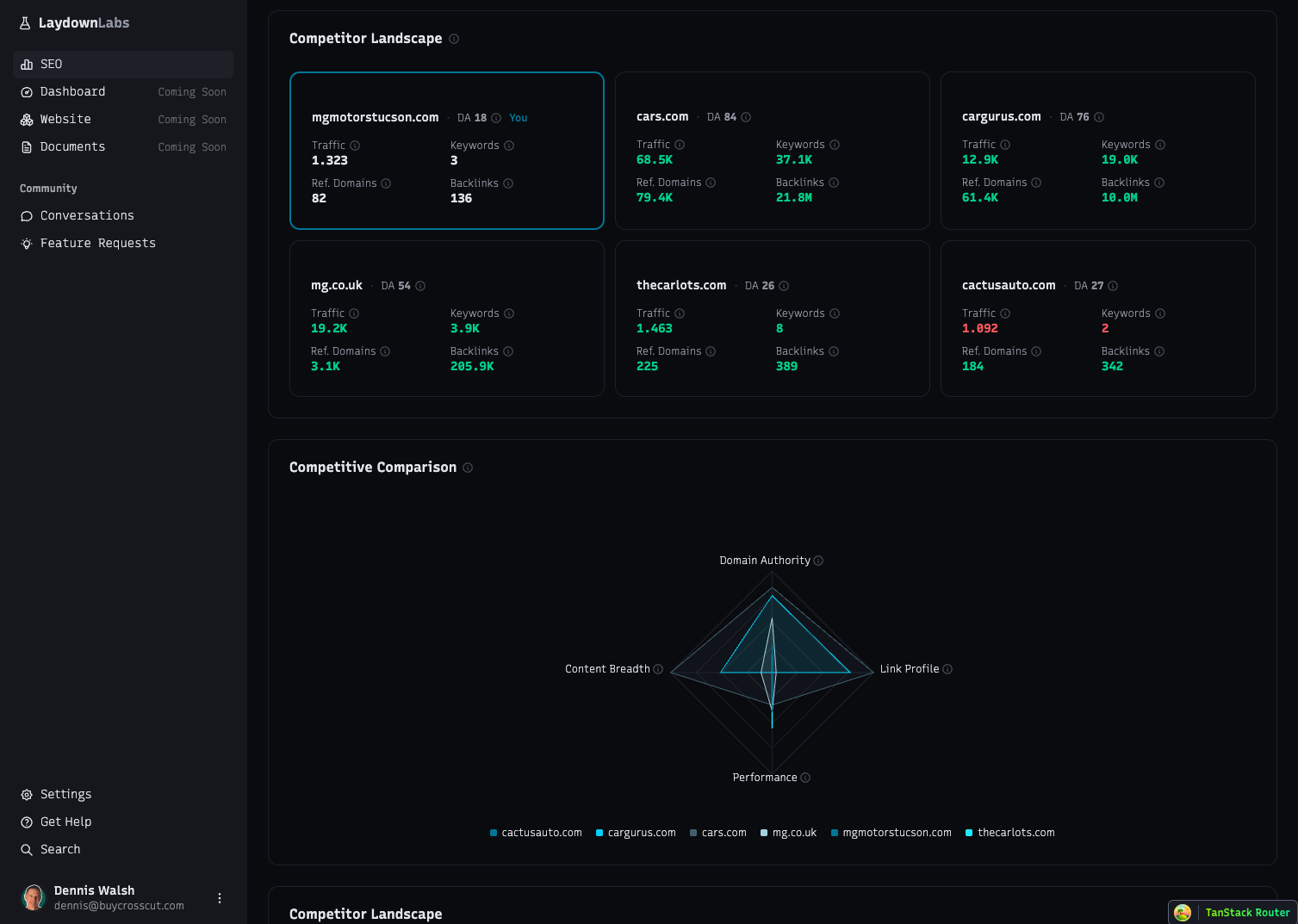The image size is (1298, 924).
Task: Click info icon next to Performance axis label
Action: point(805,778)
